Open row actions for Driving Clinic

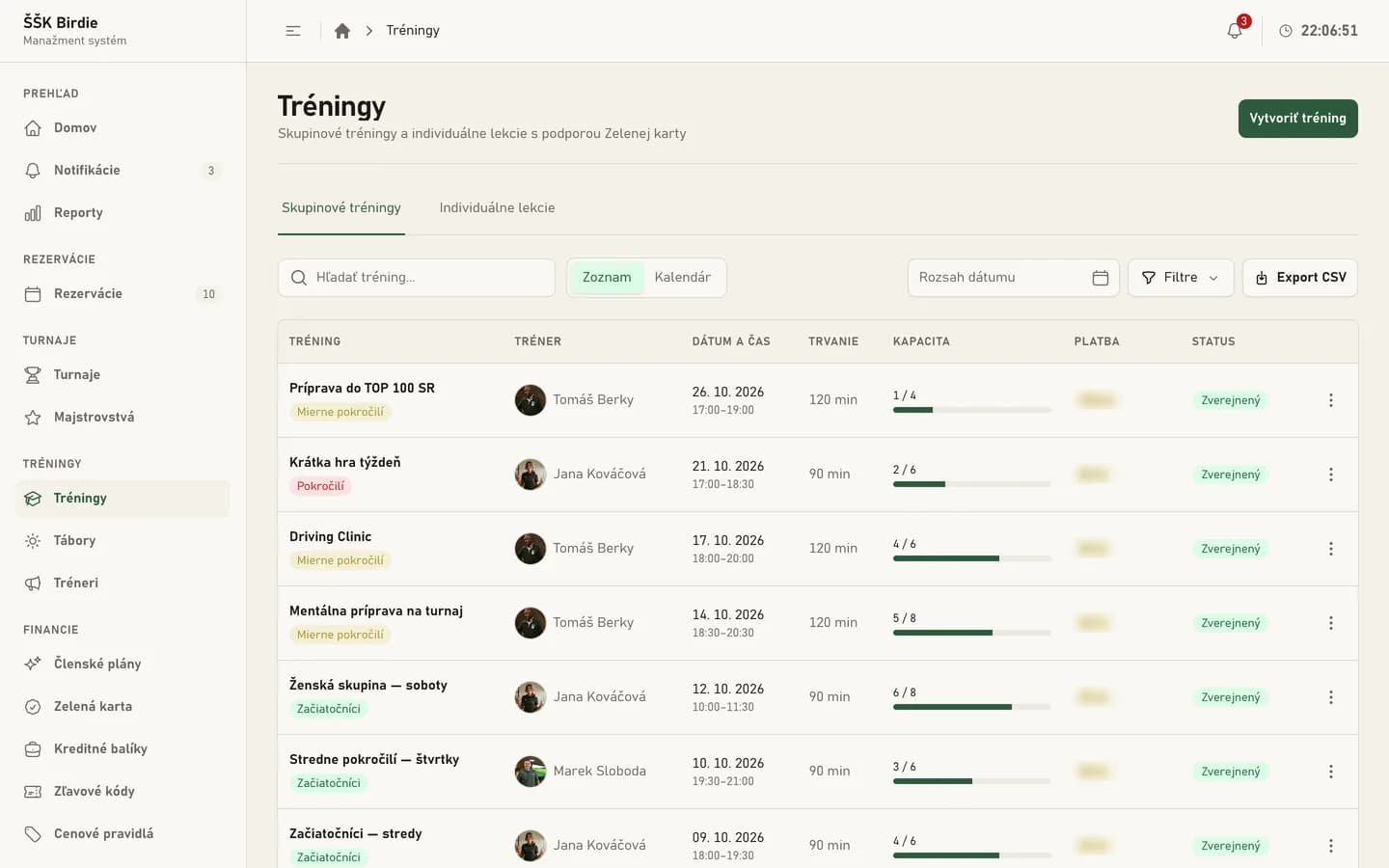pos(1331,549)
